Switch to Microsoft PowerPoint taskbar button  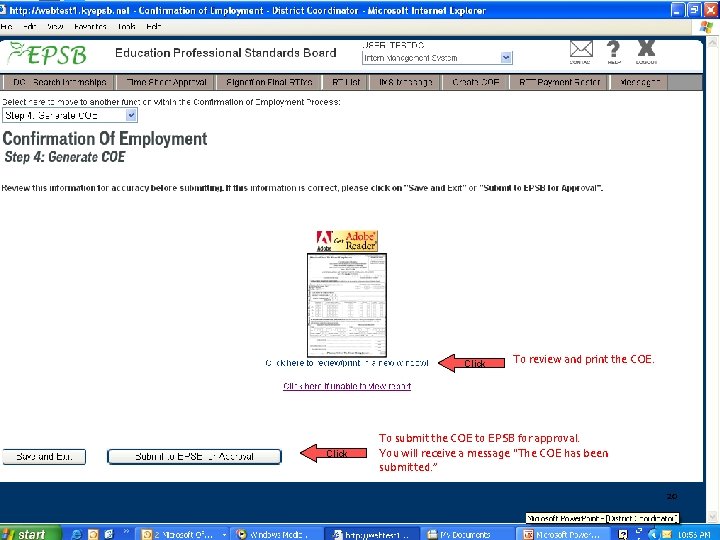click(x=563, y=534)
